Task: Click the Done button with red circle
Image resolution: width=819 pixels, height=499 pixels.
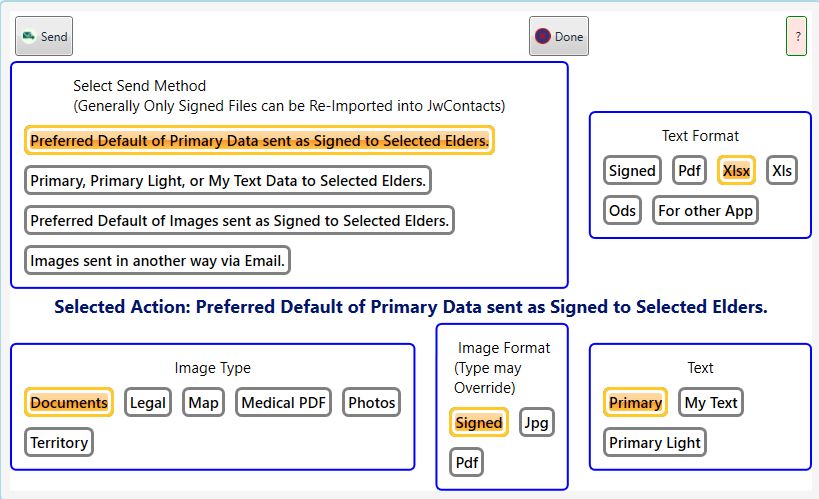Action: 558,37
